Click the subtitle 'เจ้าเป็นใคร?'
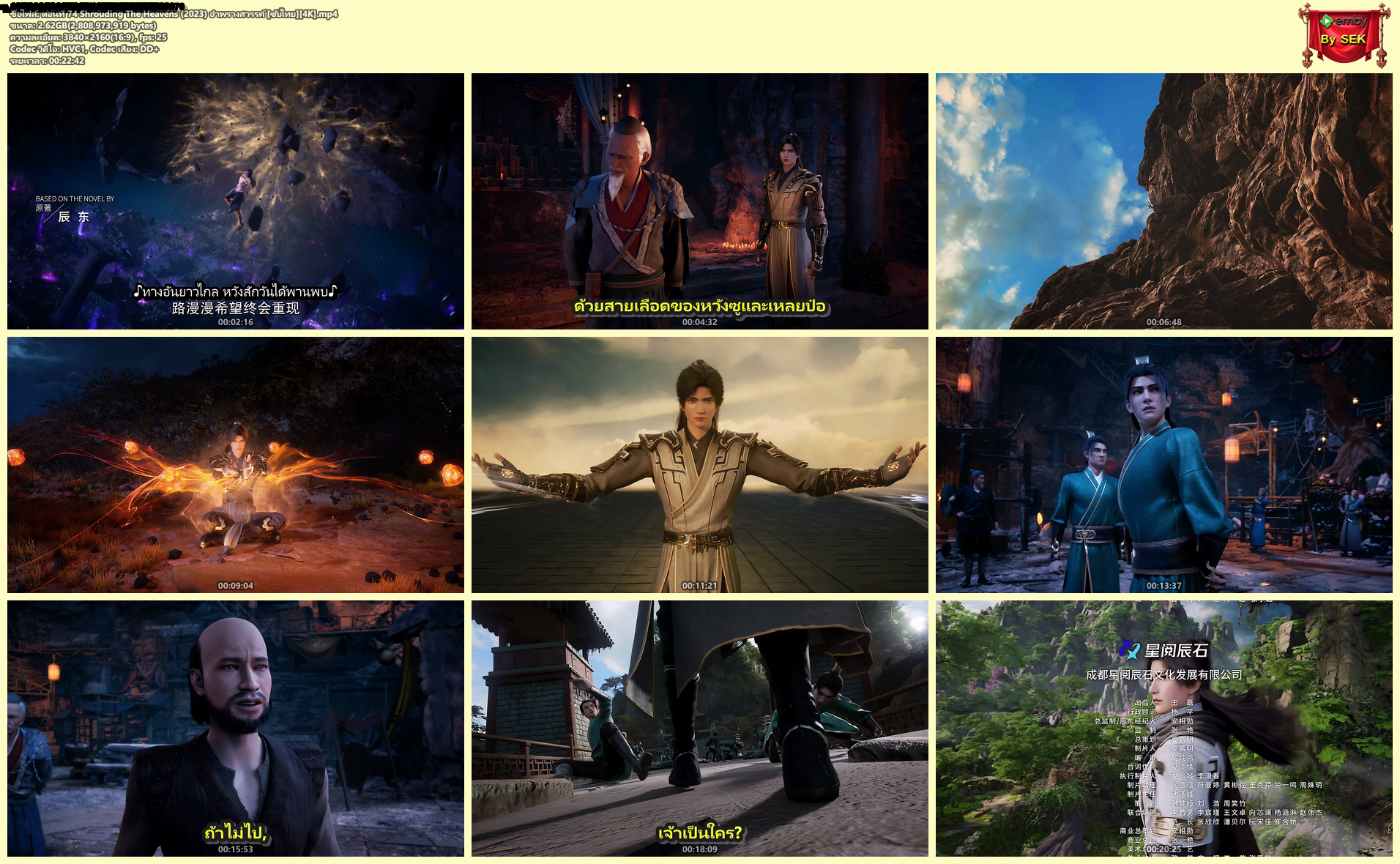Screen dimensions: 1400x864 [700, 833]
